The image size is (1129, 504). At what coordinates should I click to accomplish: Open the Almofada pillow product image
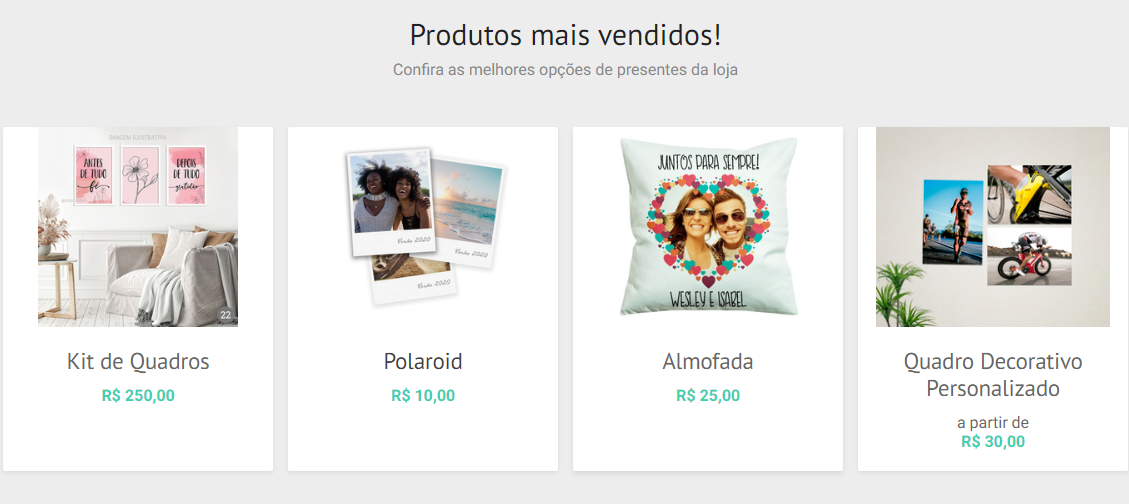(708, 227)
